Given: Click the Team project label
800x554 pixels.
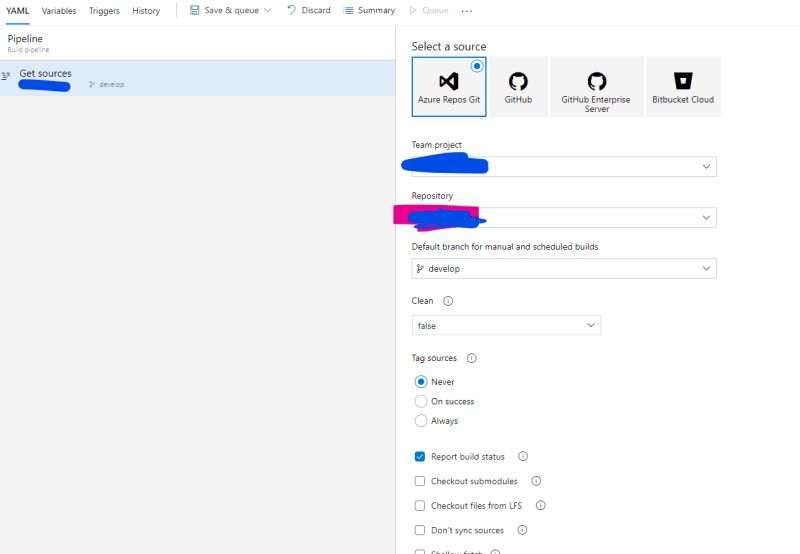Looking at the screenshot, I should tap(436, 145).
